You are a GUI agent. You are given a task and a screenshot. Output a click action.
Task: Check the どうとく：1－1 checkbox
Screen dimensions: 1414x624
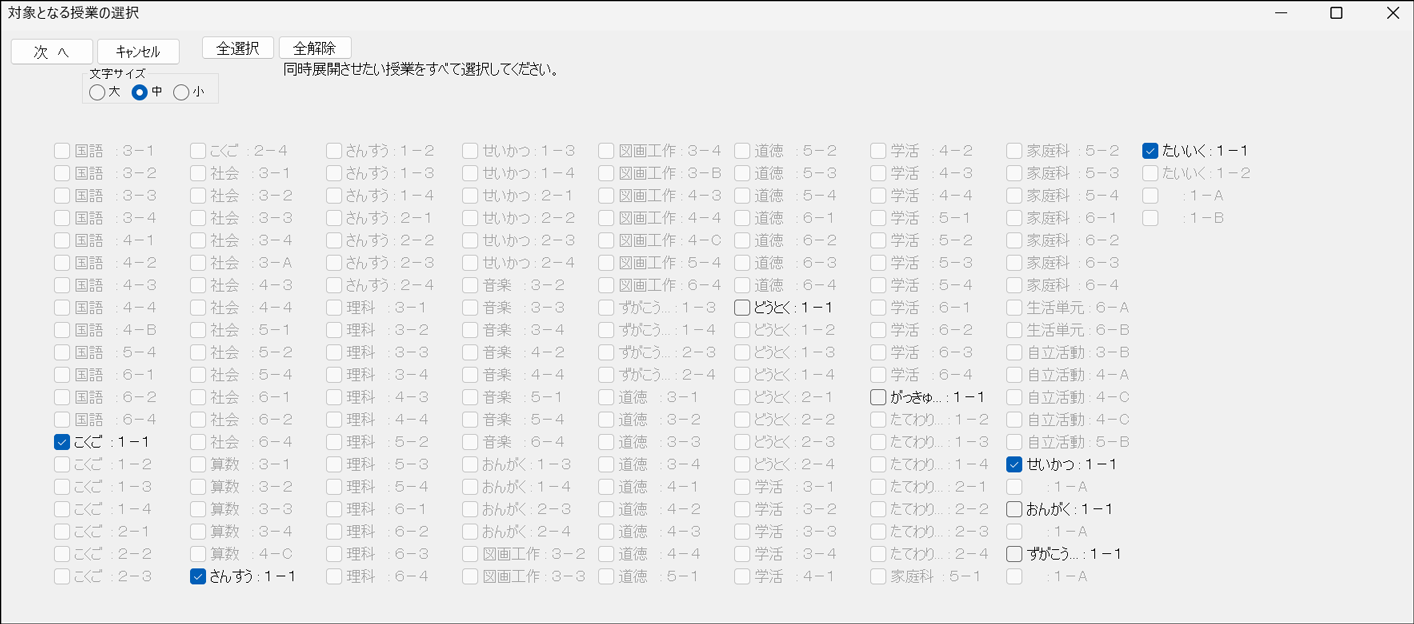coord(742,307)
